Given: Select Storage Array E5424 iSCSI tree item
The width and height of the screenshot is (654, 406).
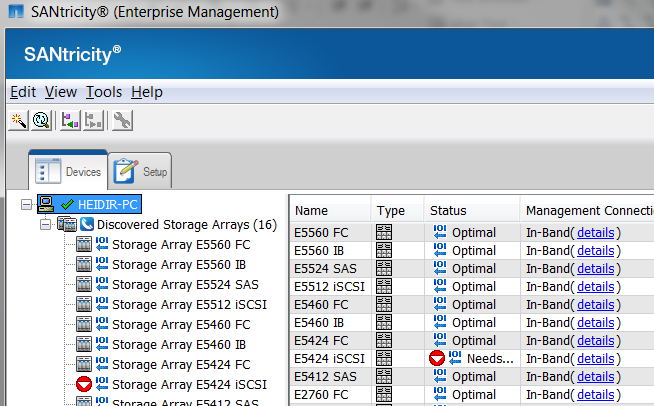Looking at the screenshot, I should point(189,385).
